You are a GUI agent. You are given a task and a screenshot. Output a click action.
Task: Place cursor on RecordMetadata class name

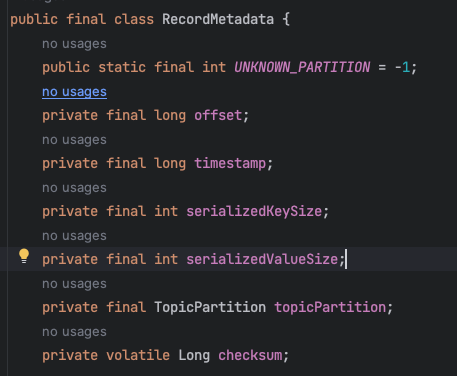(x=218, y=19)
